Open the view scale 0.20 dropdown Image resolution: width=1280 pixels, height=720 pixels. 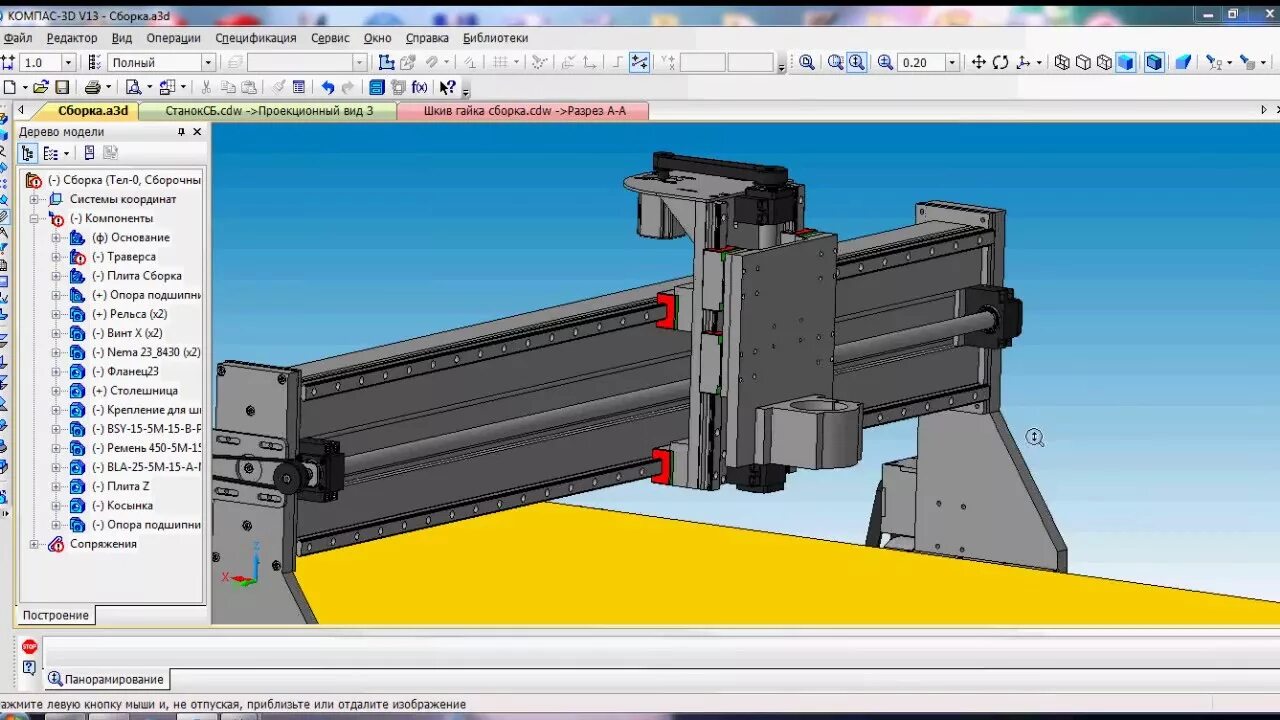pos(952,62)
